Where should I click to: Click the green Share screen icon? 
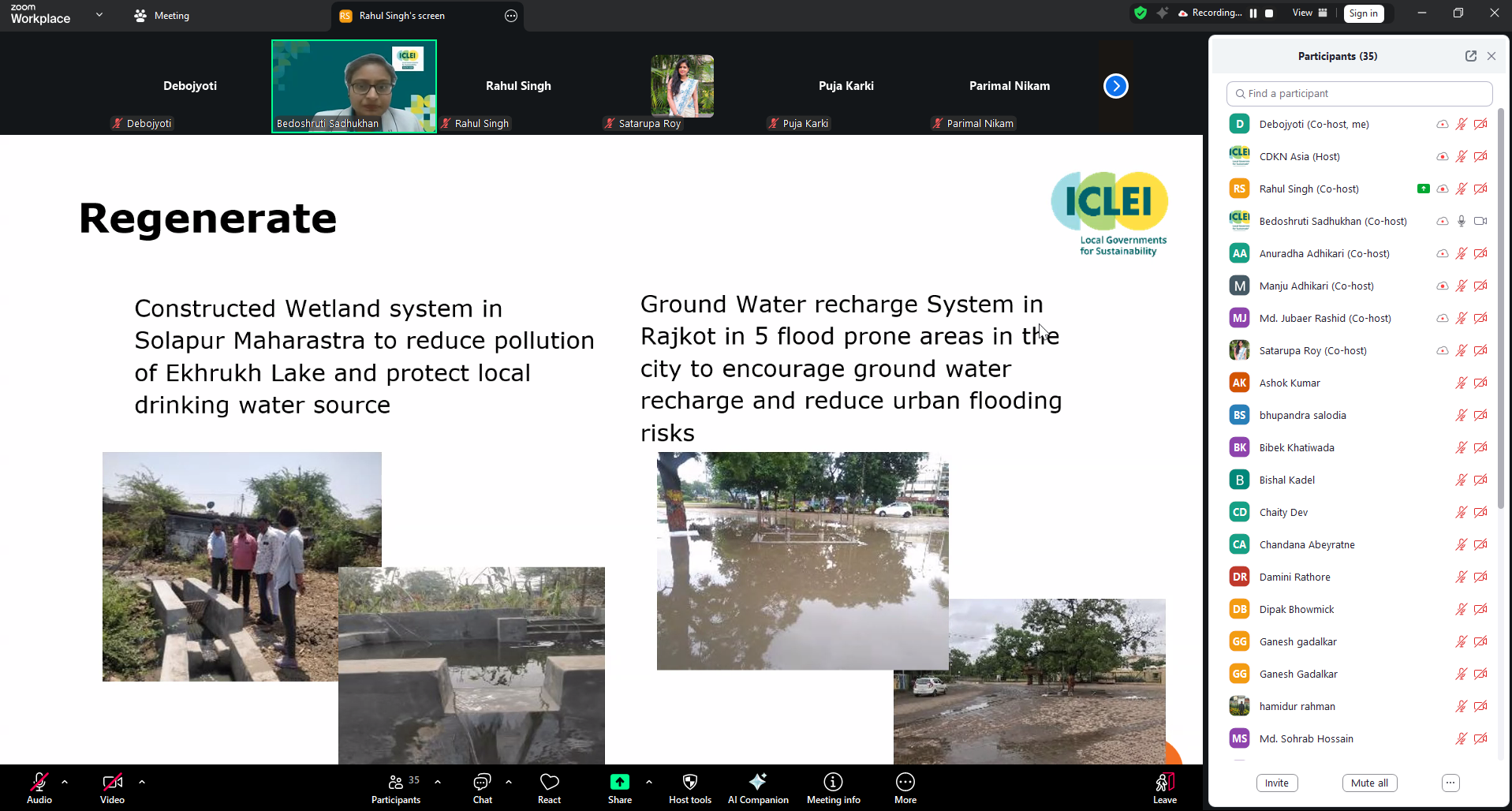(x=619, y=782)
